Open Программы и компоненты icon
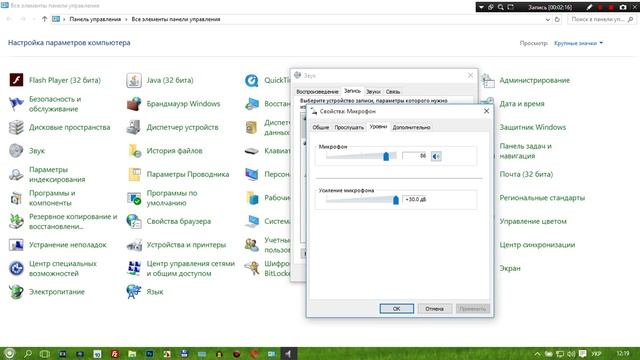640x360 pixels. coord(16,198)
